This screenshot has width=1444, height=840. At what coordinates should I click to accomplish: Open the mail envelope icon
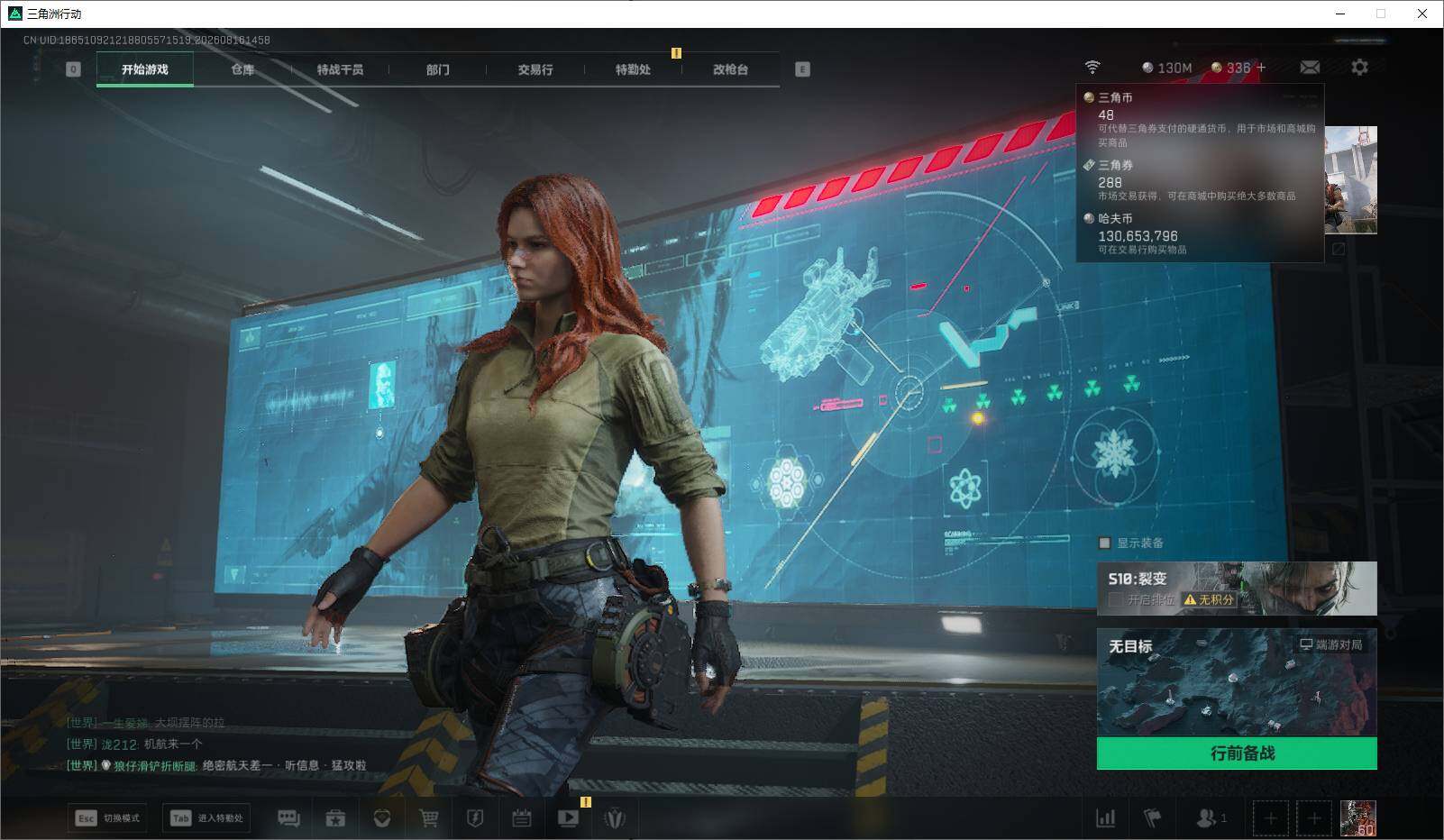pos(1310,68)
